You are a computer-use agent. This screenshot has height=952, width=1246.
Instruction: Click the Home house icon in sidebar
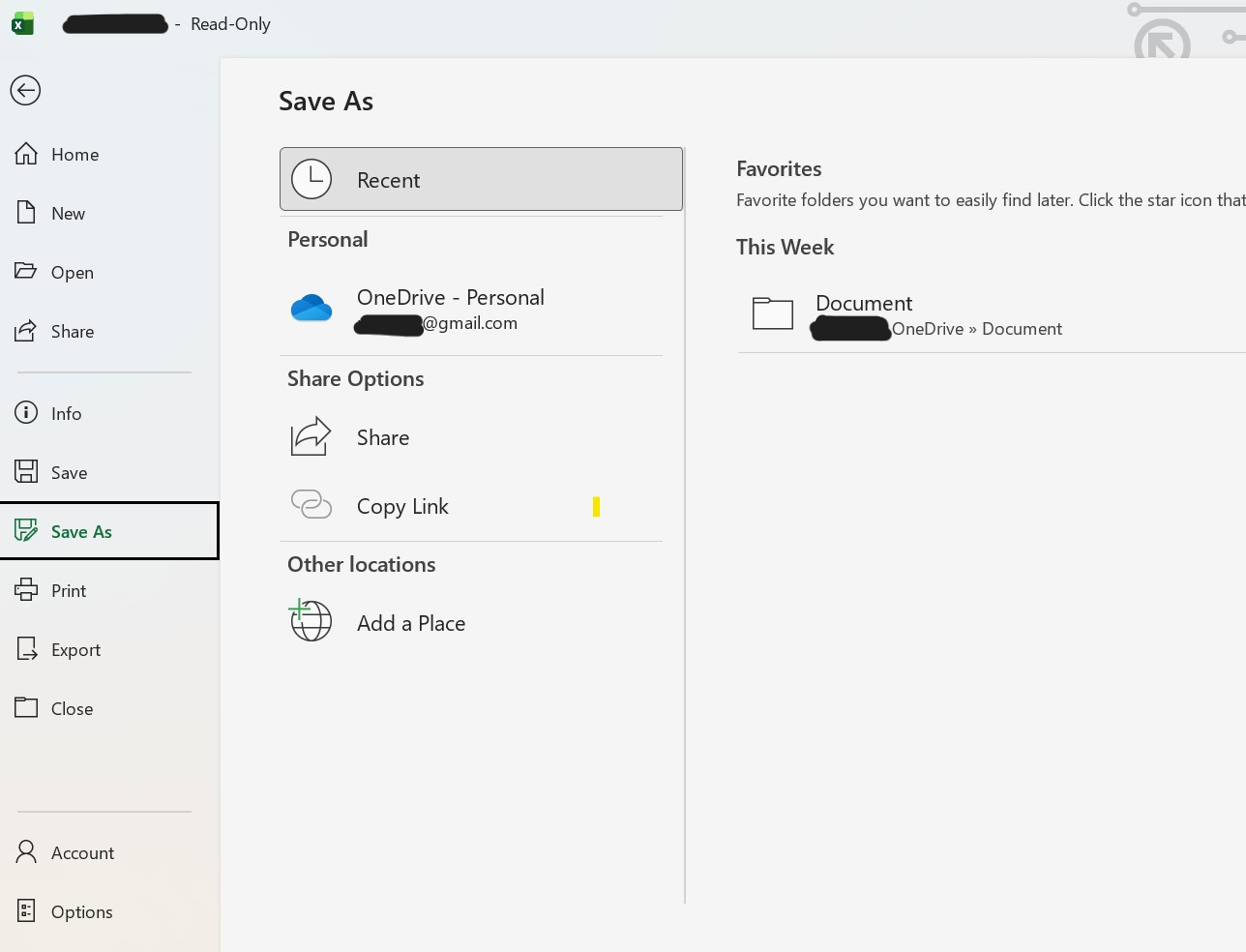point(26,154)
